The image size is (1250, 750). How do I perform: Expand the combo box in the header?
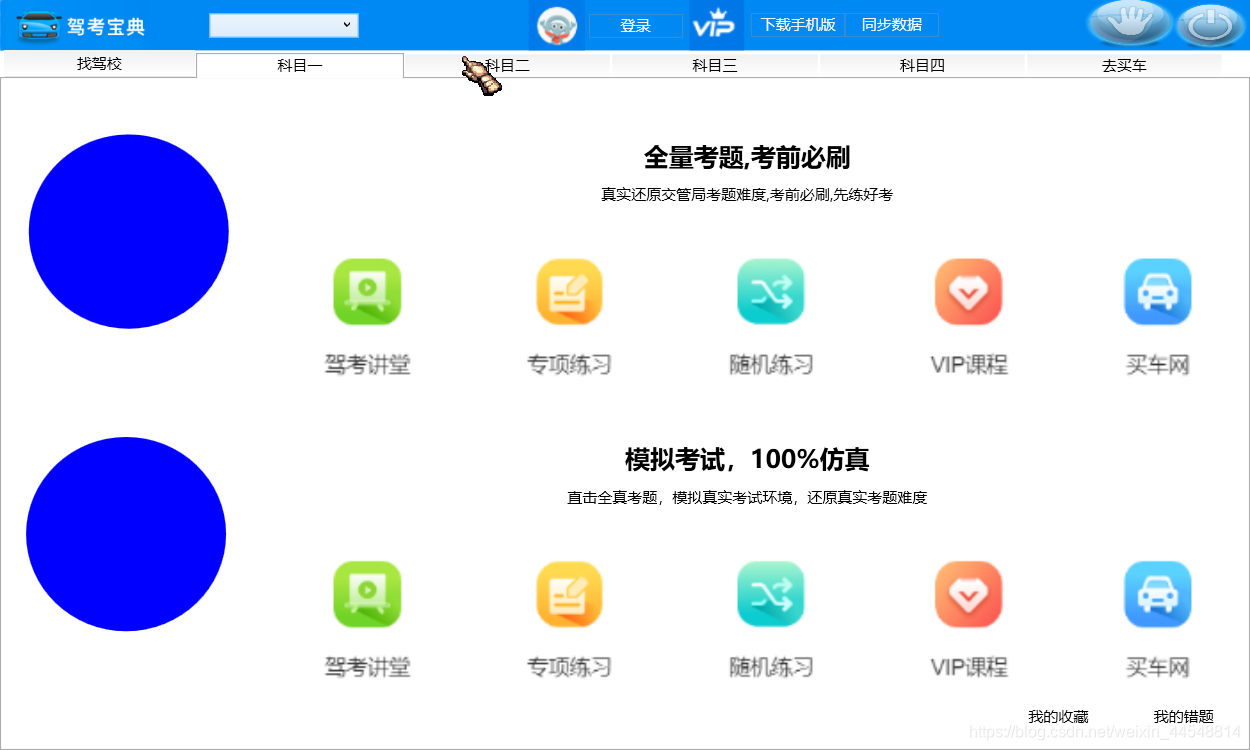click(x=284, y=25)
